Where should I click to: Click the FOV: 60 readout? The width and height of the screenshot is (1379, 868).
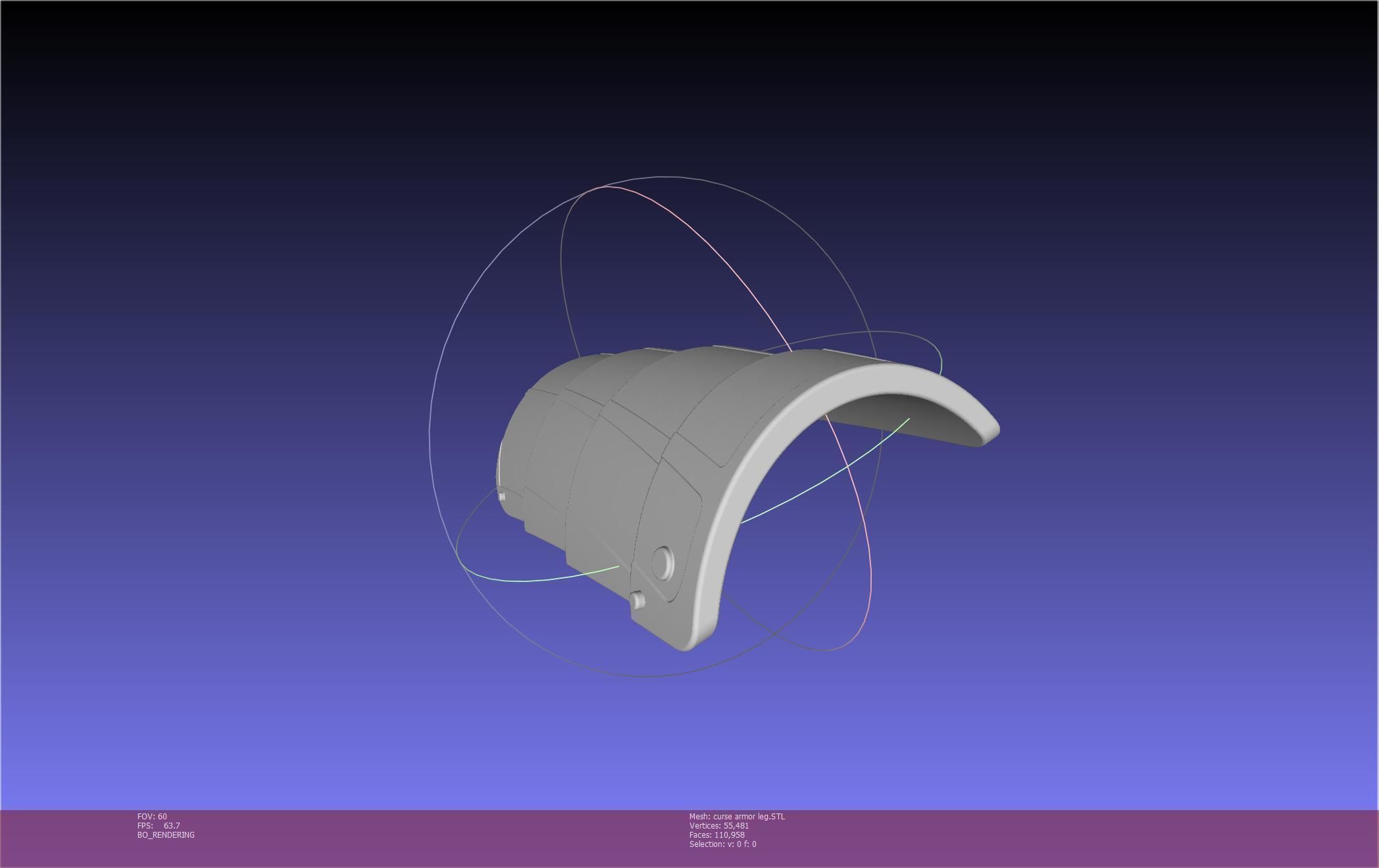point(152,817)
